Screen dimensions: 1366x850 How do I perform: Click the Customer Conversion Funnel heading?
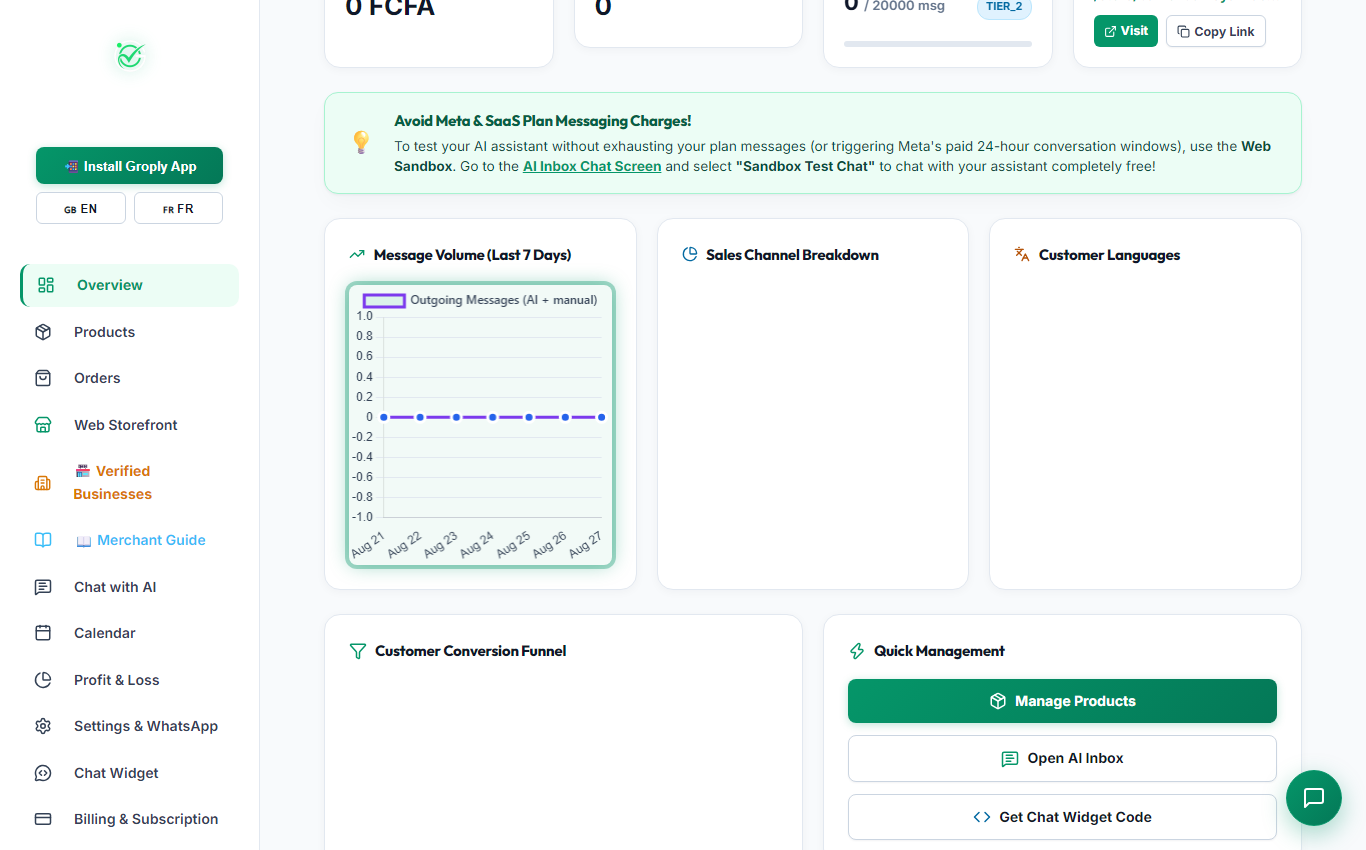470,651
